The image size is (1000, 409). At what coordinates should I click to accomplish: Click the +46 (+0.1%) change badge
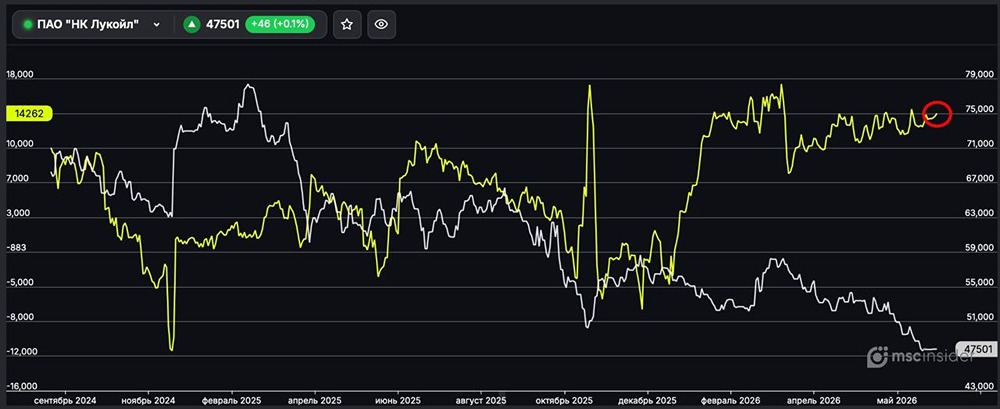[280, 24]
